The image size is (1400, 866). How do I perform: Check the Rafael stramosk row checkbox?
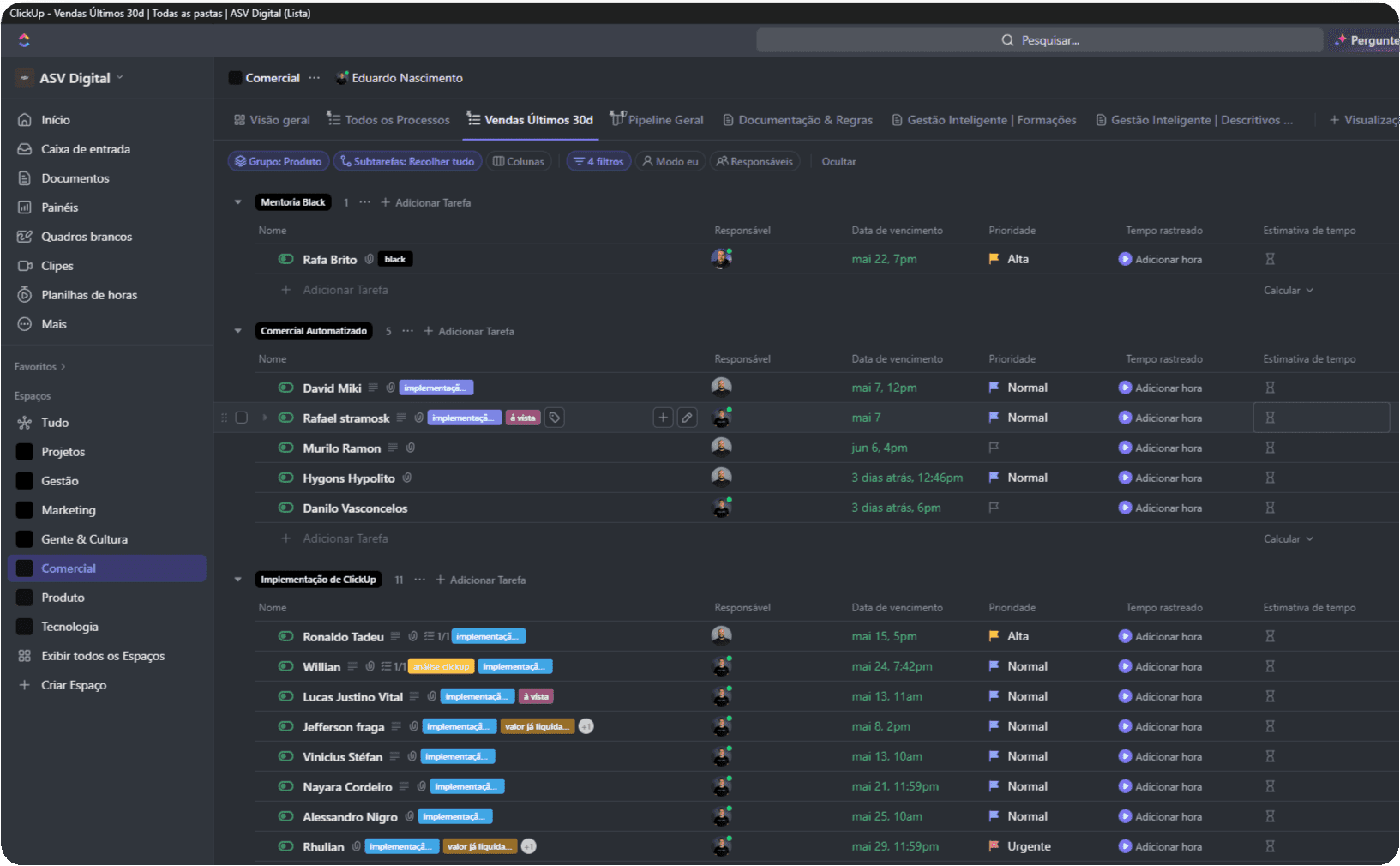point(242,418)
